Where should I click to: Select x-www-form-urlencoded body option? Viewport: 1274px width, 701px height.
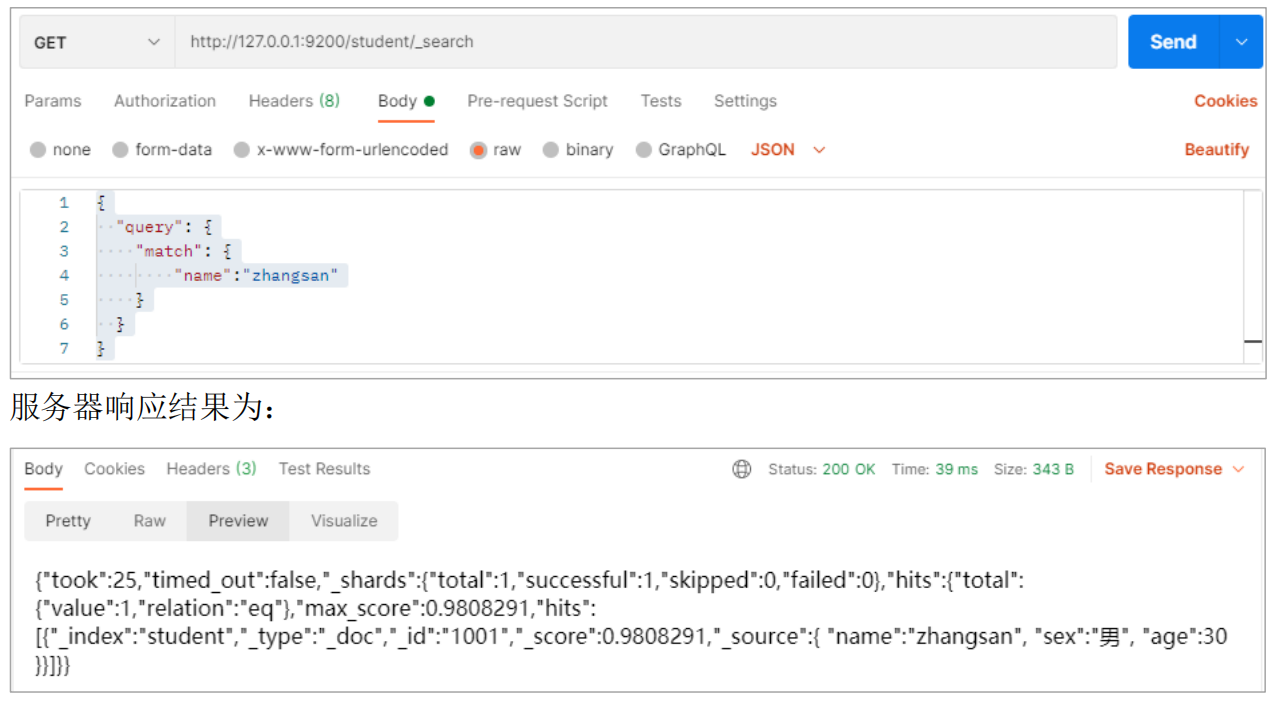(x=242, y=150)
